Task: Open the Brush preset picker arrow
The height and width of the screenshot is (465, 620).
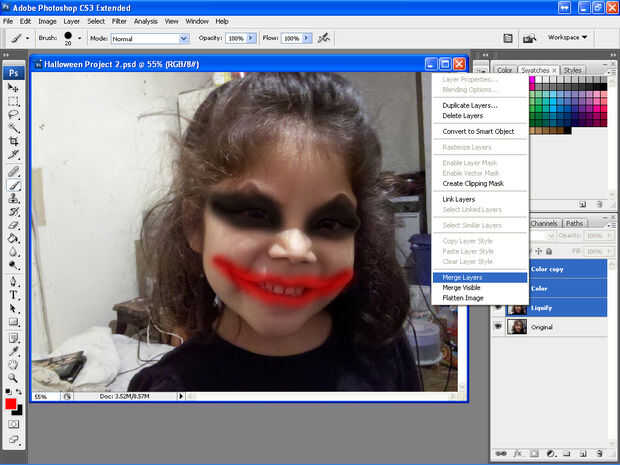Action: point(79,38)
